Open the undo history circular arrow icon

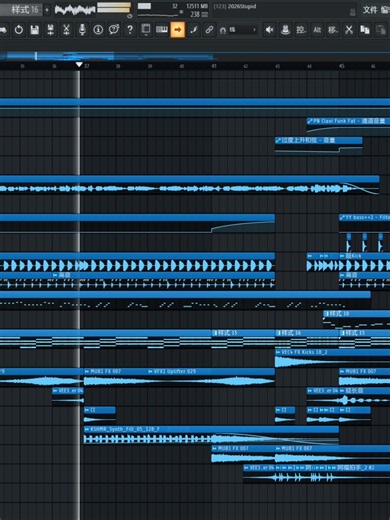(19, 30)
